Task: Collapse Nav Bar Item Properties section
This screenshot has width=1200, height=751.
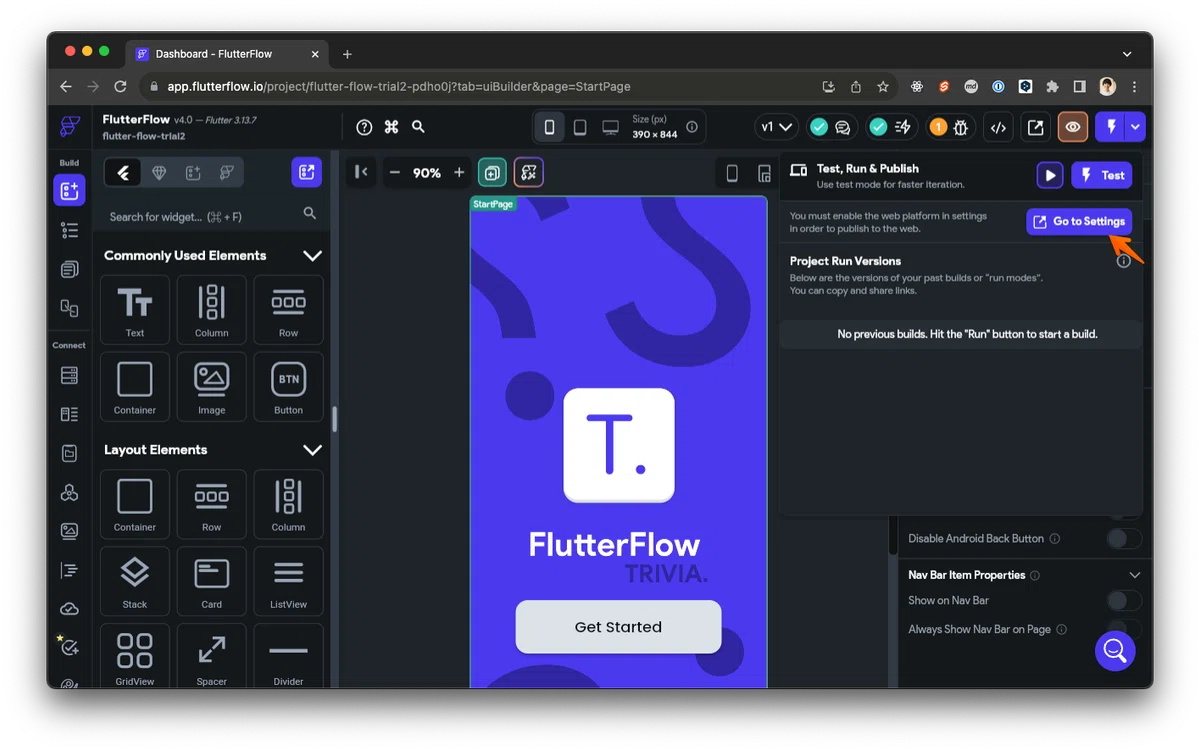Action: (x=1134, y=576)
